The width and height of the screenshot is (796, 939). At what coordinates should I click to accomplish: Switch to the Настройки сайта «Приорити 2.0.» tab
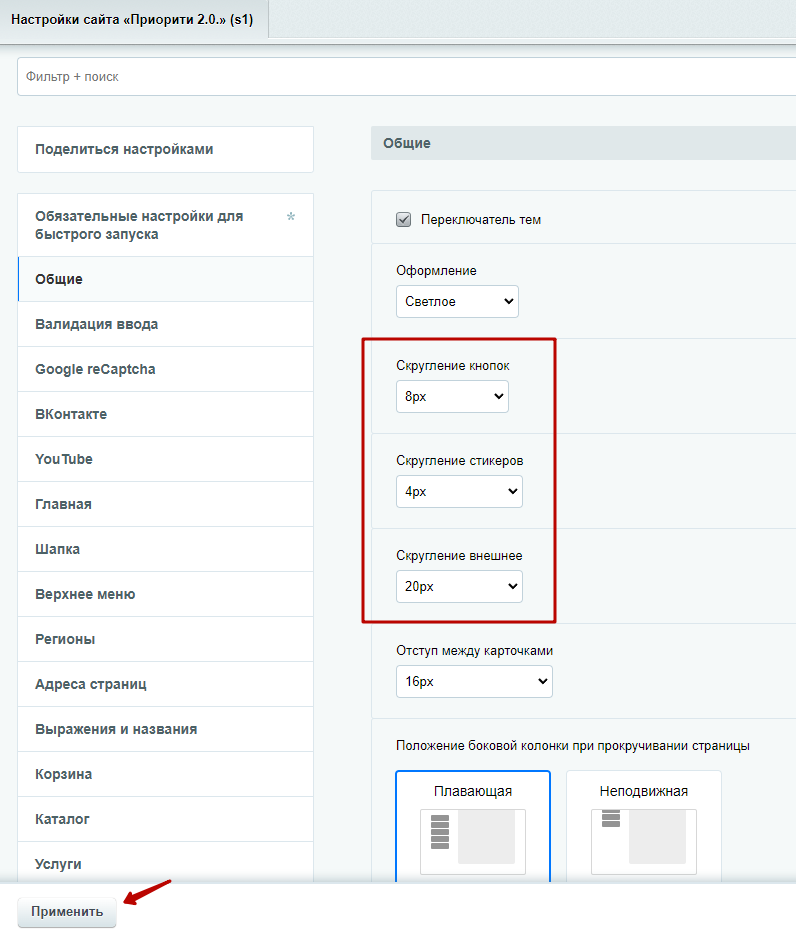(132, 19)
